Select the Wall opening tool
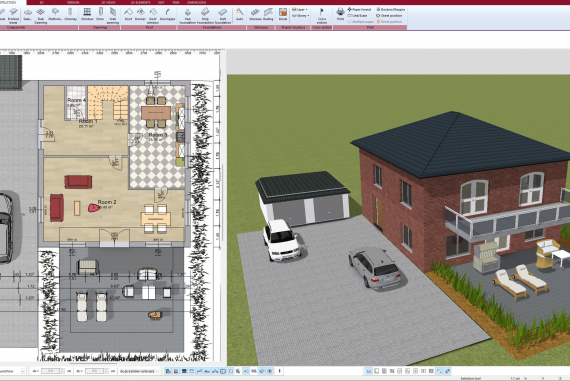This screenshot has height=381, width=570. [113, 15]
